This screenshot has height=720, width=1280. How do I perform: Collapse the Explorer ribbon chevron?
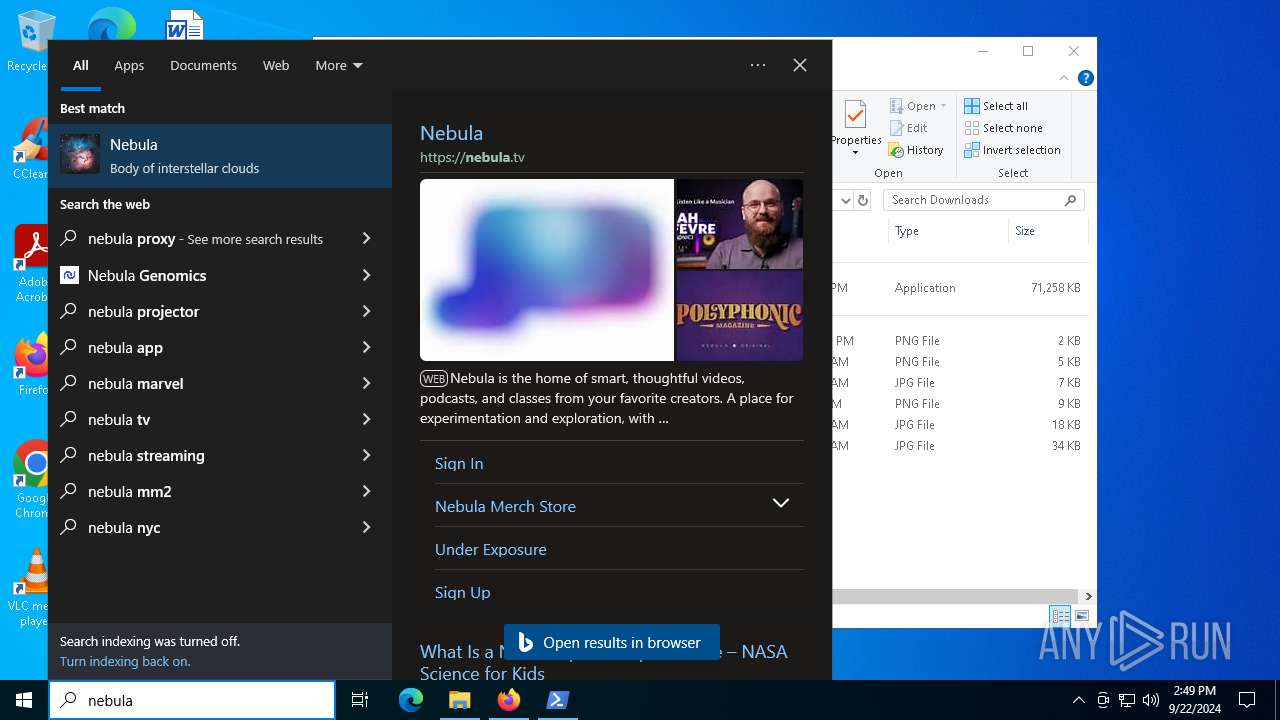click(1064, 78)
